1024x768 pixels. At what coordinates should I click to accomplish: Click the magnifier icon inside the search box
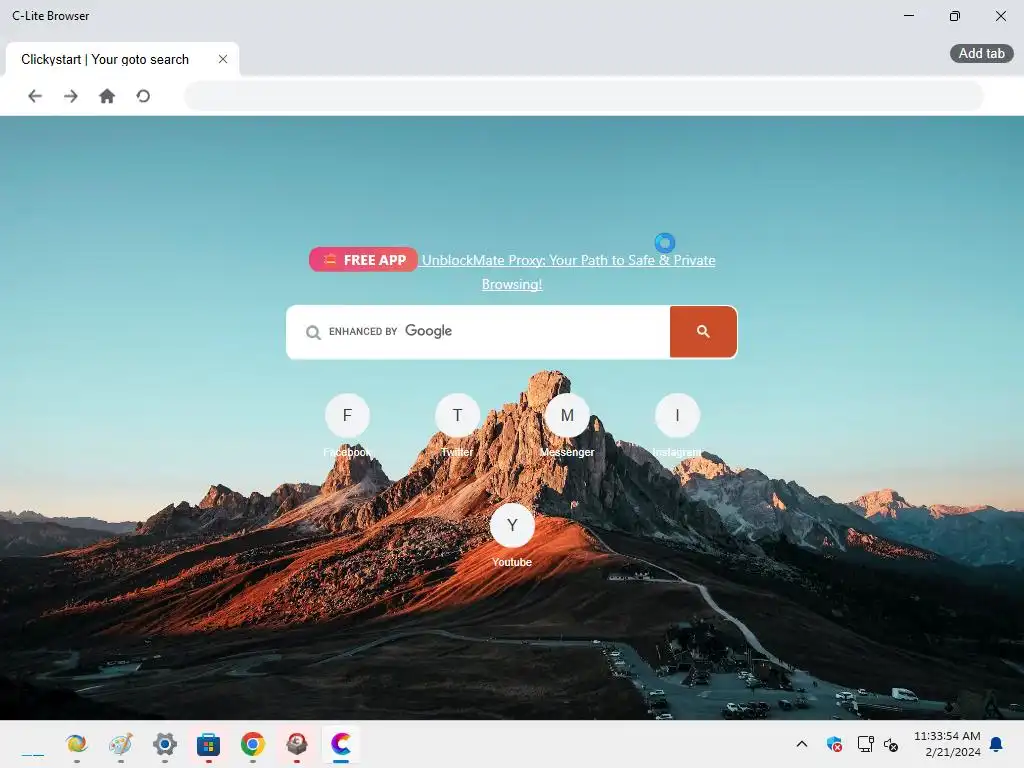(313, 332)
